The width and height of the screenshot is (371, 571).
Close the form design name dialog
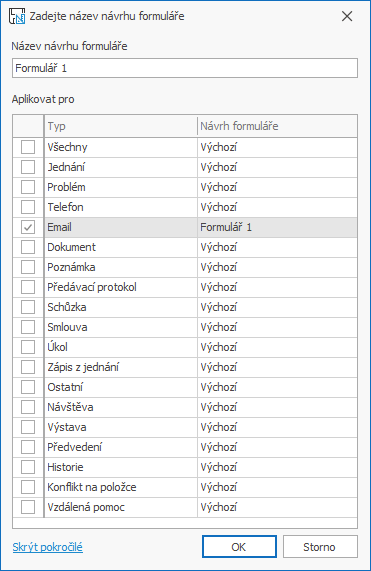pos(347,16)
